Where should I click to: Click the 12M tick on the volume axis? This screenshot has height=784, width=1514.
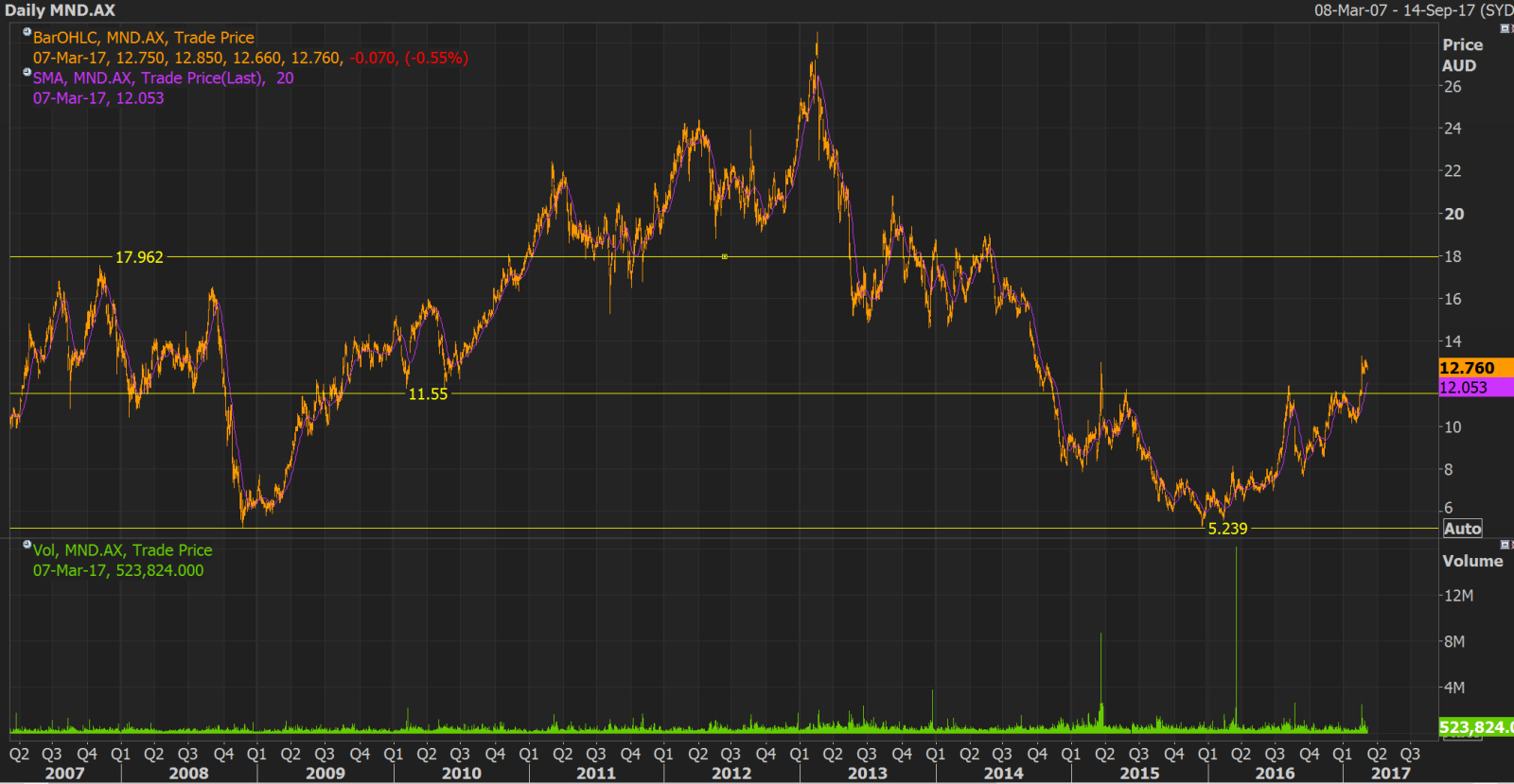tap(1458, 596)
